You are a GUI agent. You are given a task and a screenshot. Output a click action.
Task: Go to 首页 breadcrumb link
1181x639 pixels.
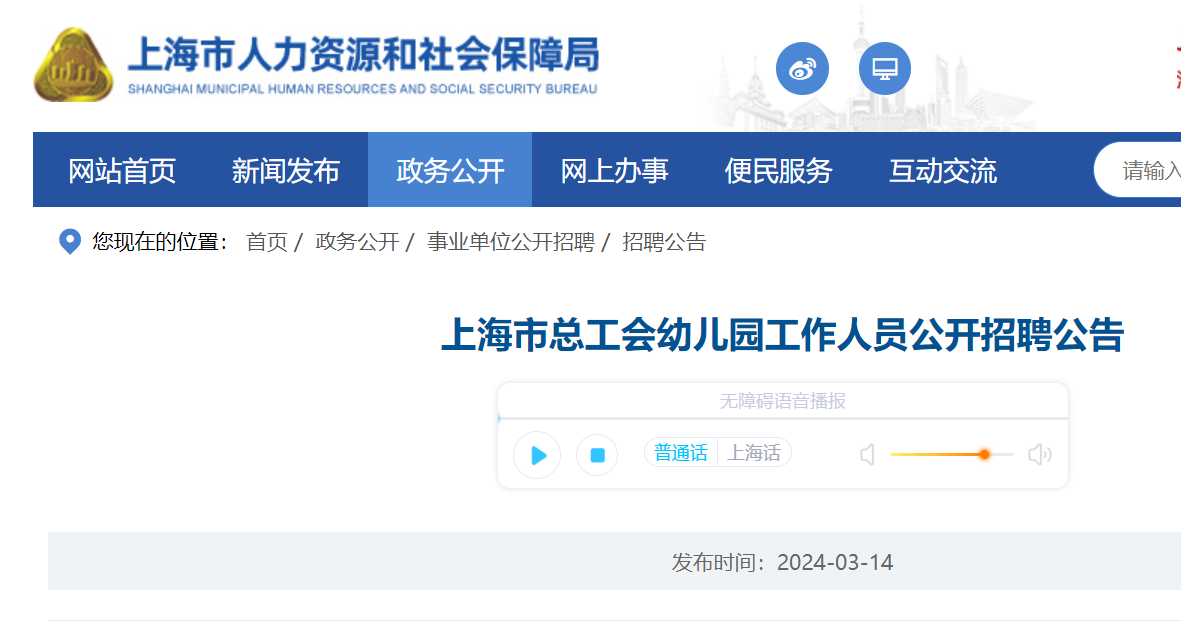pyautogui.click(x=267, y=242)
